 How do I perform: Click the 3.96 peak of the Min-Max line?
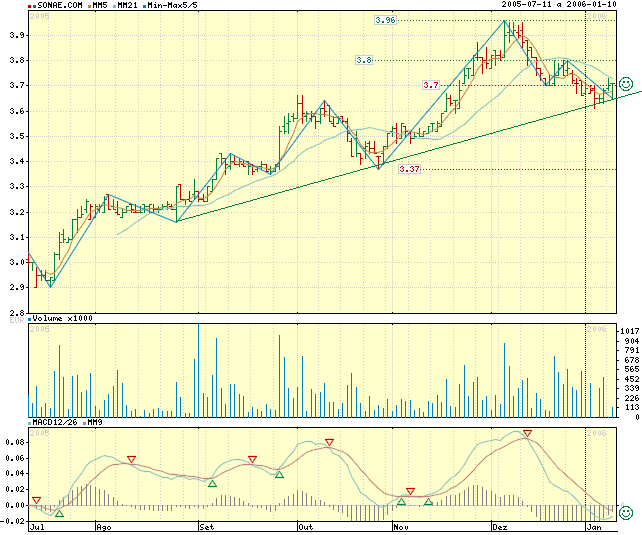[x=504, y=20]
